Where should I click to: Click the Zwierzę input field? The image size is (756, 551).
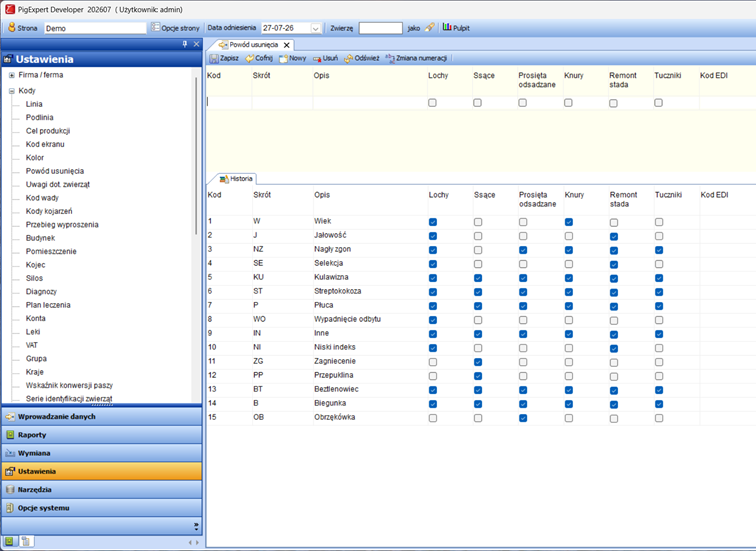[380, 28]
